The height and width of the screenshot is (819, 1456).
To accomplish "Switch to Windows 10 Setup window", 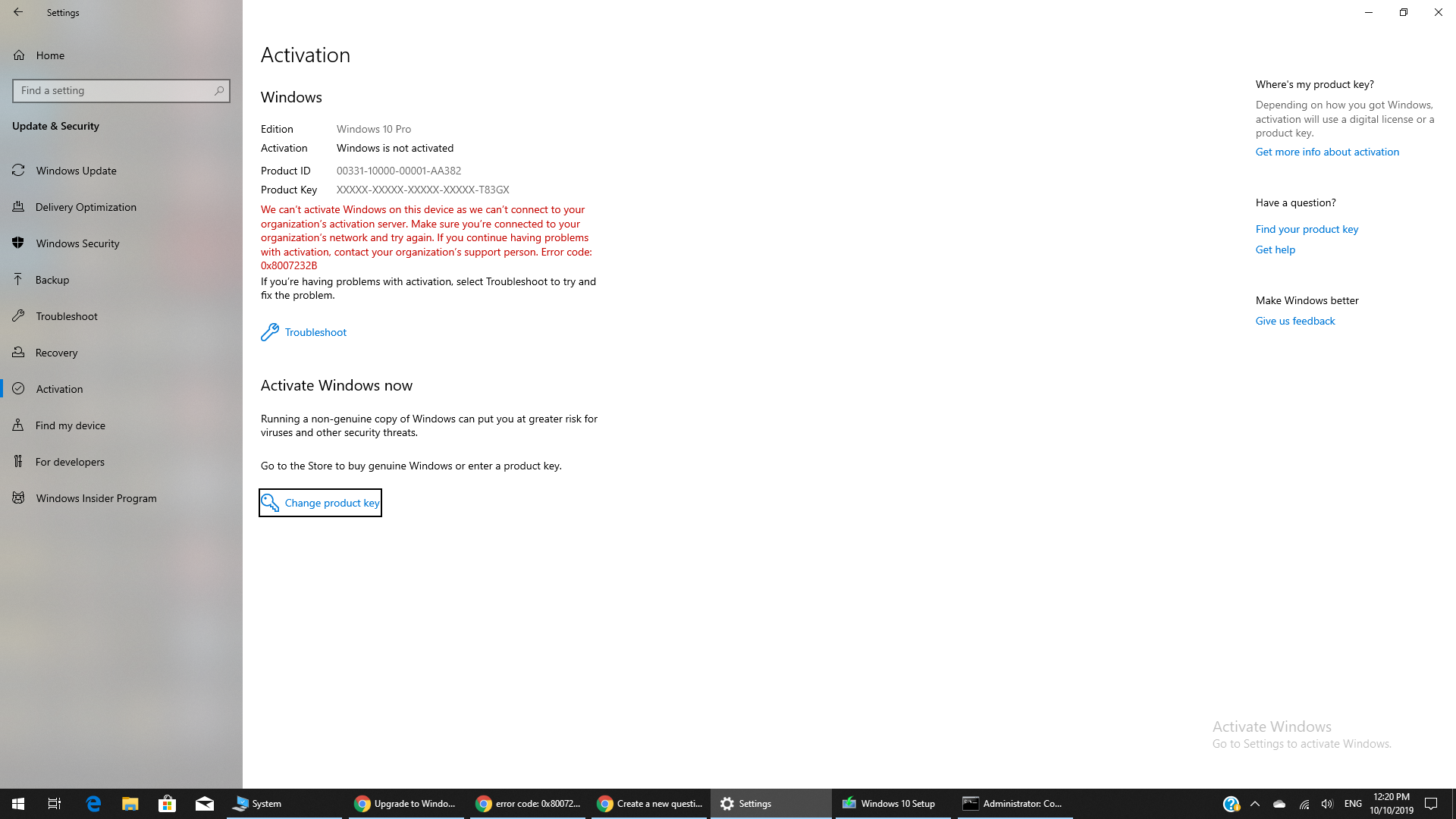I will 893,804.
